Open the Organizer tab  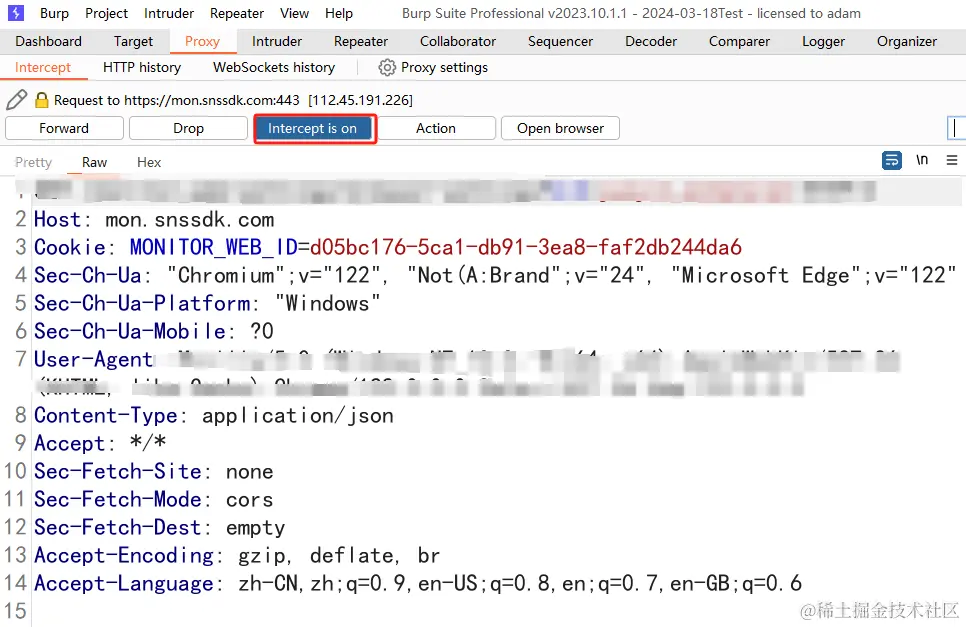(907, 41)
